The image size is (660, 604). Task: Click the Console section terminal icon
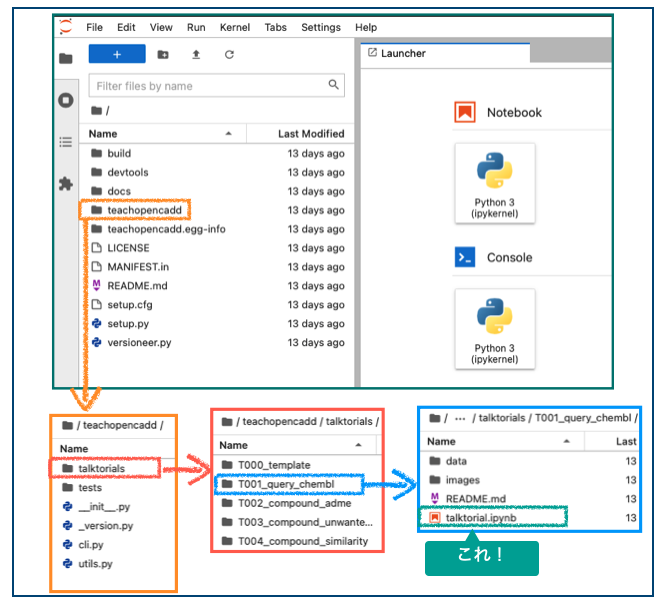point(465,257)
